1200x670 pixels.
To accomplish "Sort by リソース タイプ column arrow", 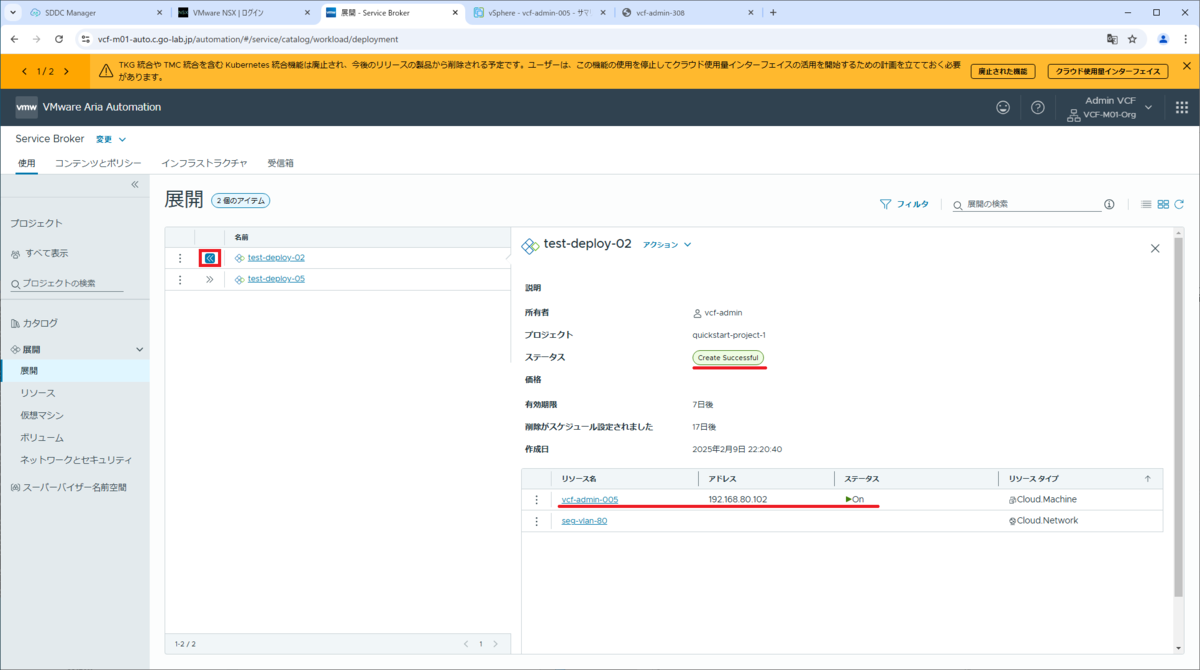I will pos(1147,479).
